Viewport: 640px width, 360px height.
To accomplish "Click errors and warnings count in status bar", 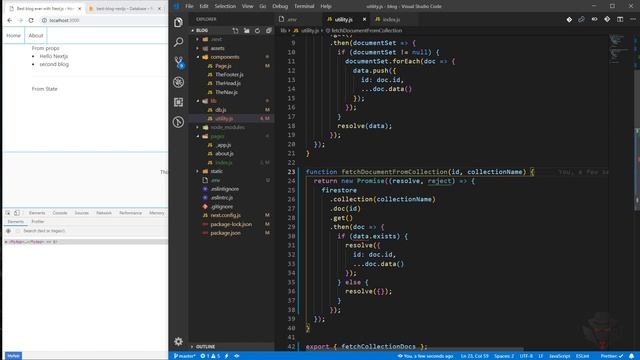I will tap(210, 356).
